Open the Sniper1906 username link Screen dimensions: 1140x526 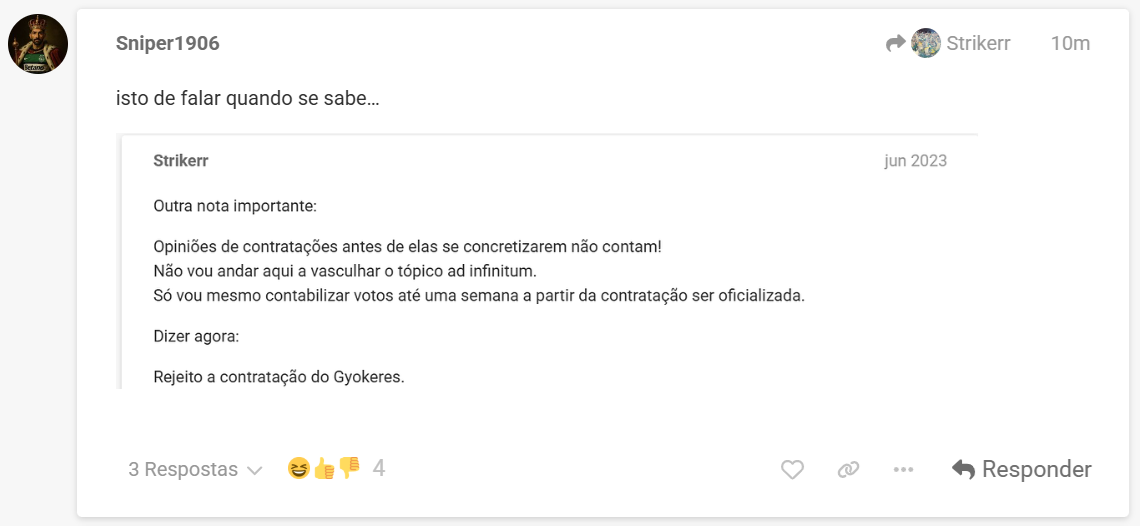(x=167, y=44)
